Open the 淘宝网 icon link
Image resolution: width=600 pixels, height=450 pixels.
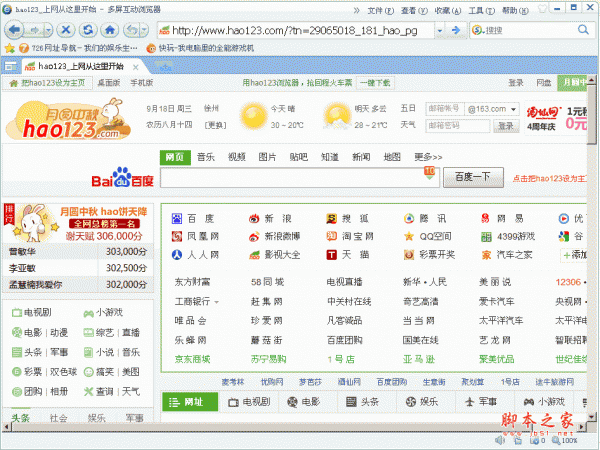(331, 236)
